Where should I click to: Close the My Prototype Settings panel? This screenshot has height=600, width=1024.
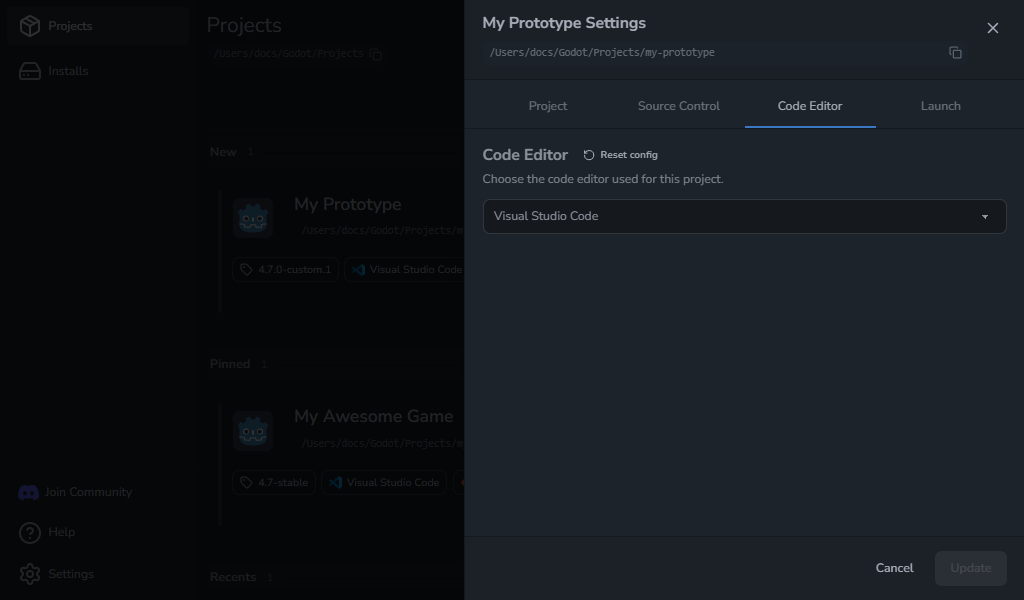click(x=992, y=28)
